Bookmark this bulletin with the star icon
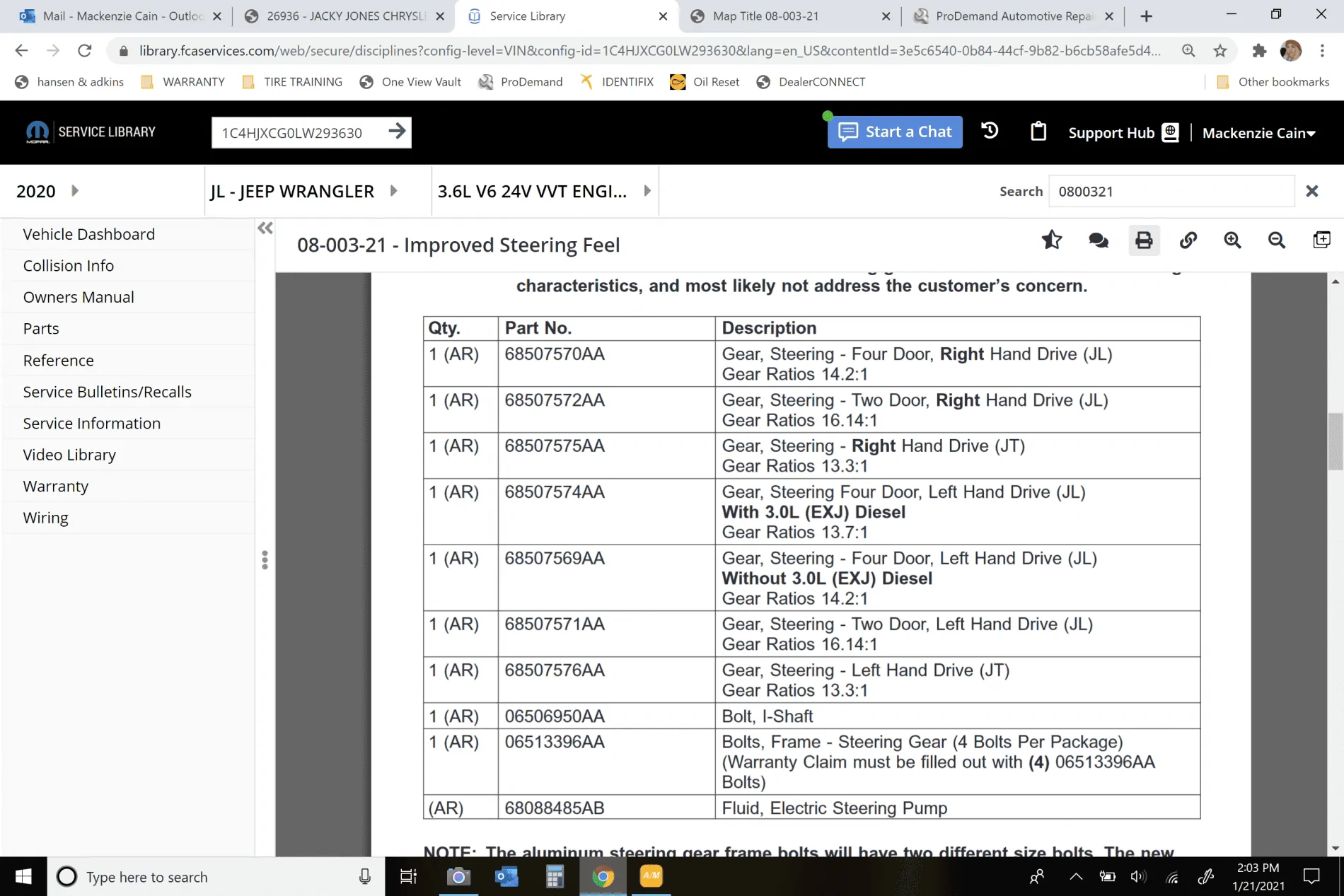1344x896 pixels. click(x=1052, y=240)
